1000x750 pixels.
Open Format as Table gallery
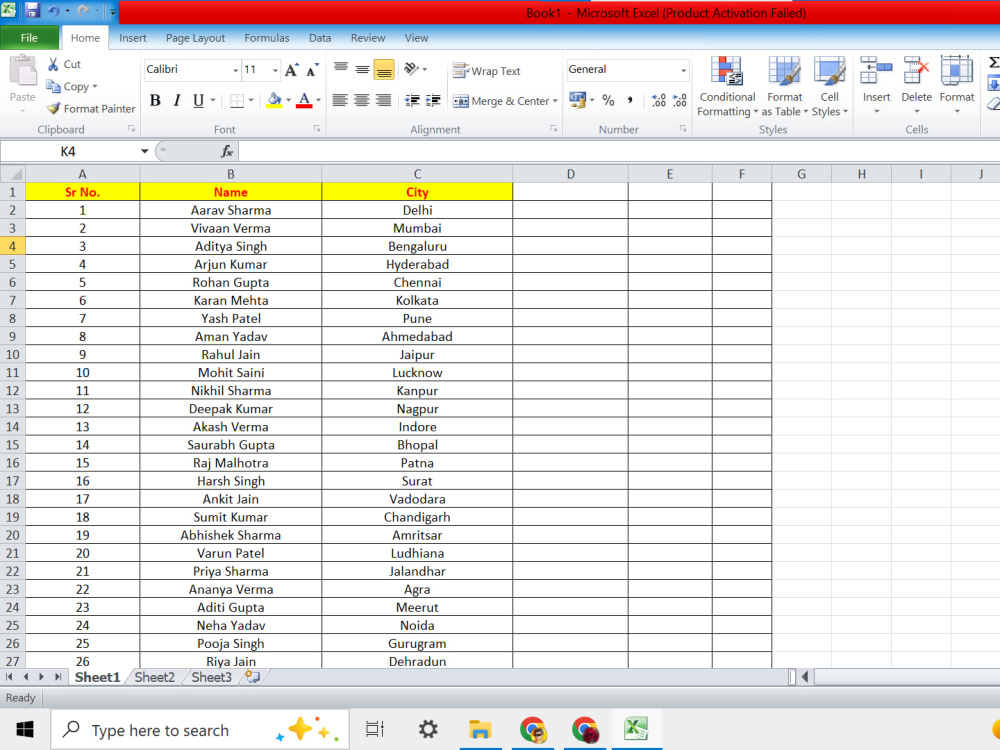point(784,87)
